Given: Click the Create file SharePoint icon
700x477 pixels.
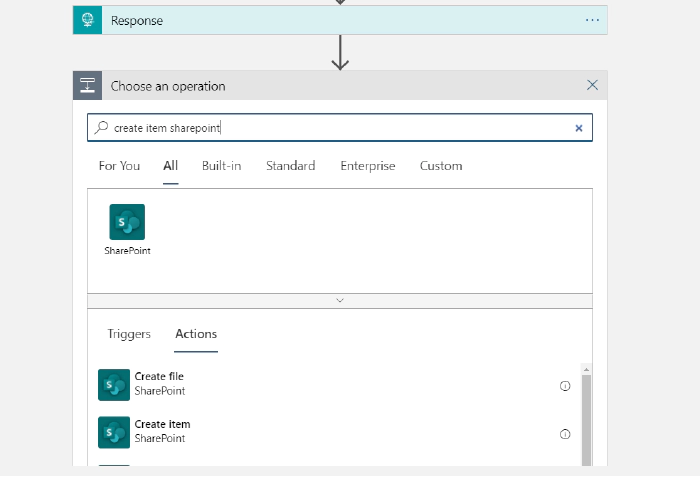Looking at the screenshot, I should tap(114, 385).
